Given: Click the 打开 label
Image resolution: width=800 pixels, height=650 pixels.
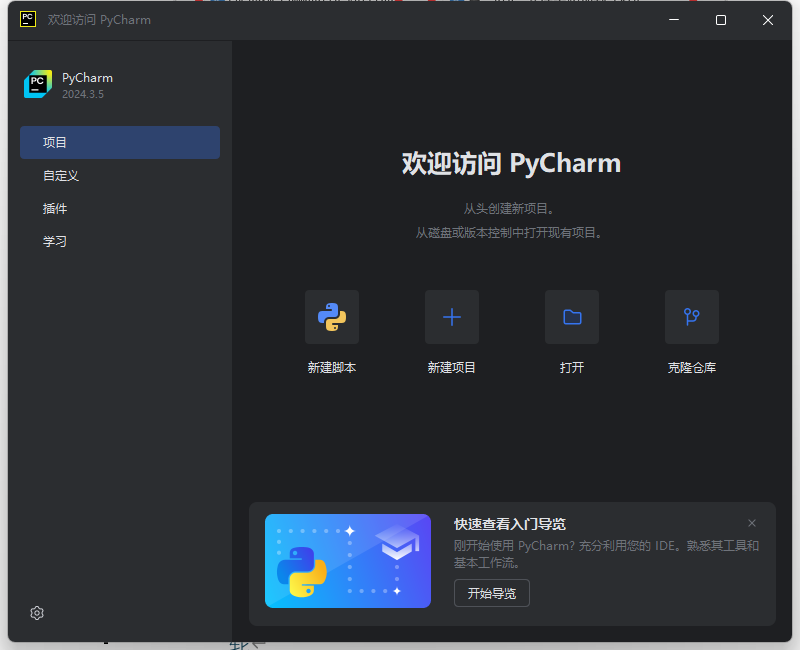Looking at the screenshot, I should tap(571, 368).
